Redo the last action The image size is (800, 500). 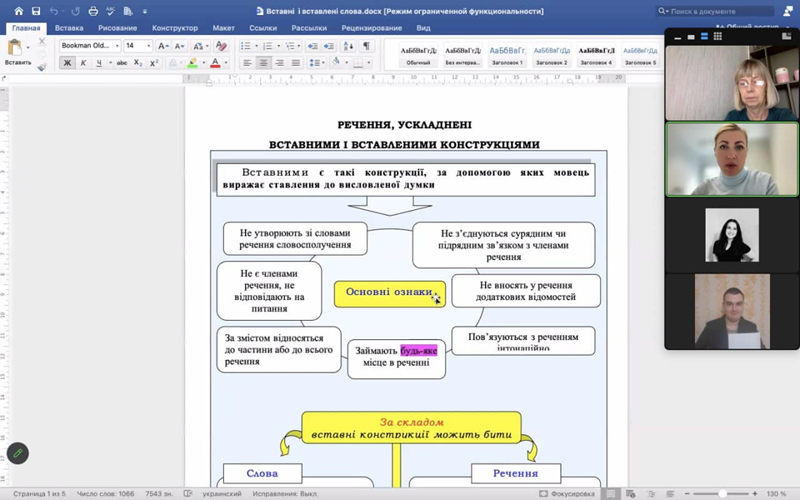76,11
